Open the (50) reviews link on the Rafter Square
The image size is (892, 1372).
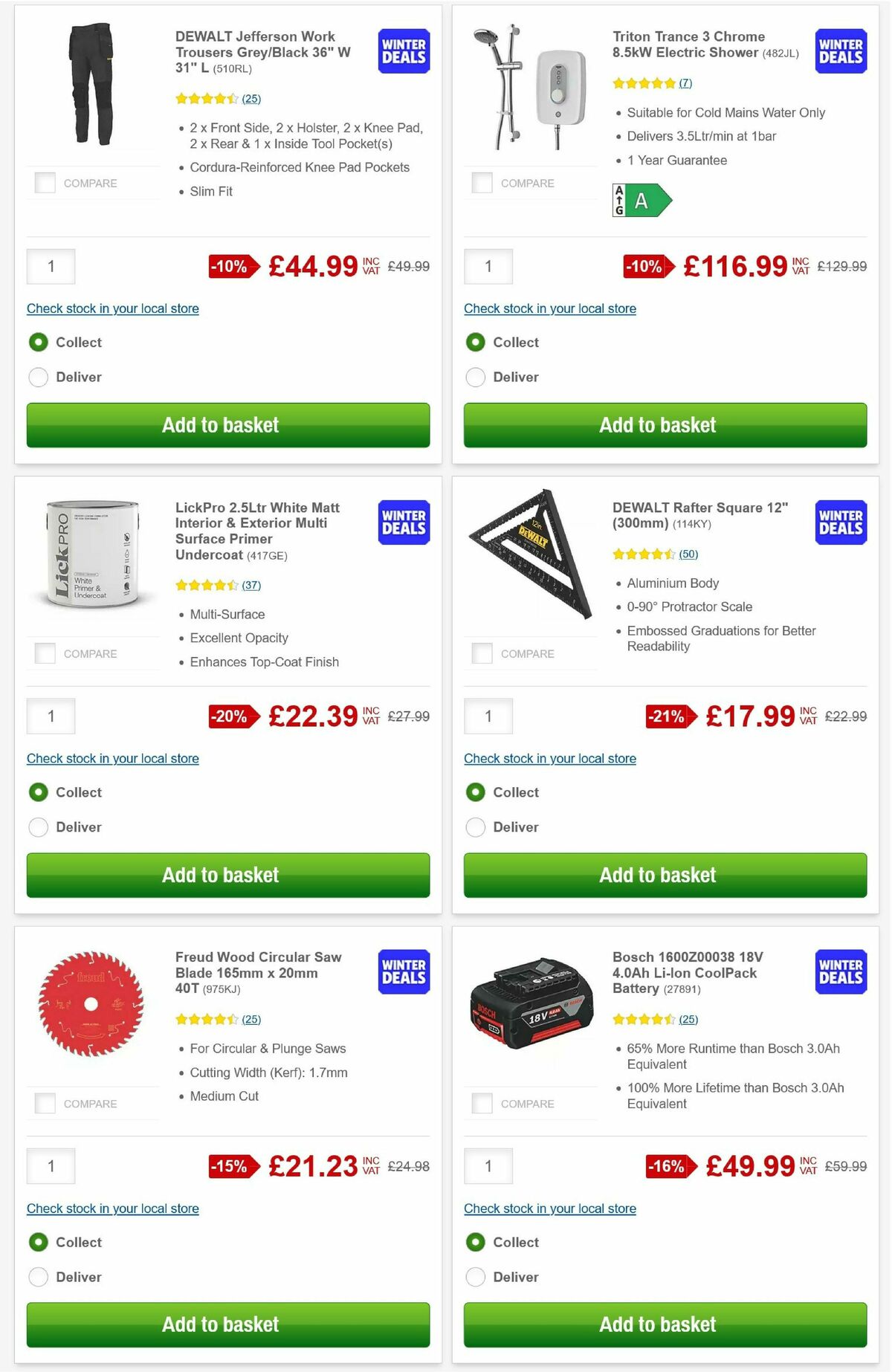688,554
